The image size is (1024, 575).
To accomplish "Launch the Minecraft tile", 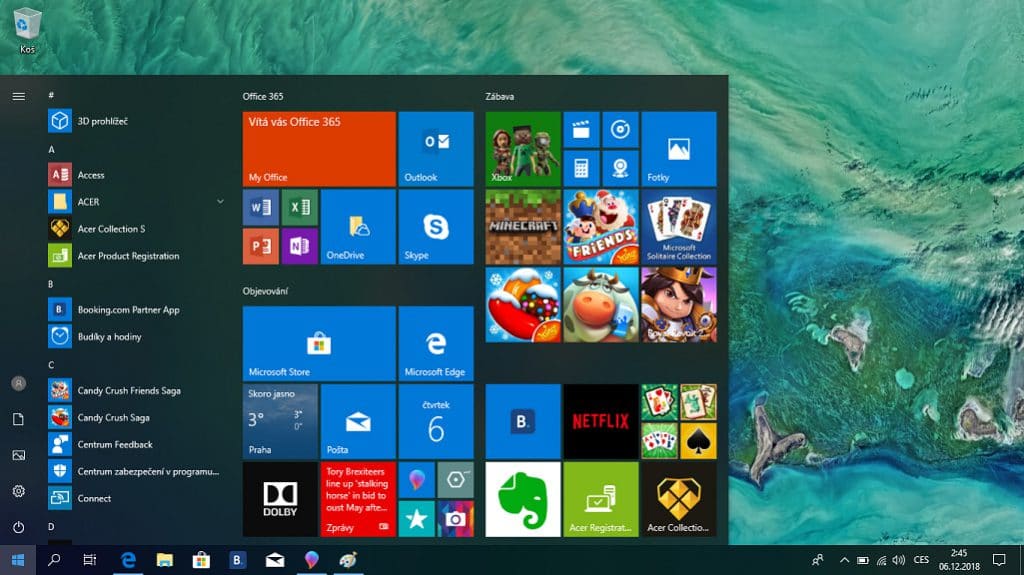I will point(523,227).
